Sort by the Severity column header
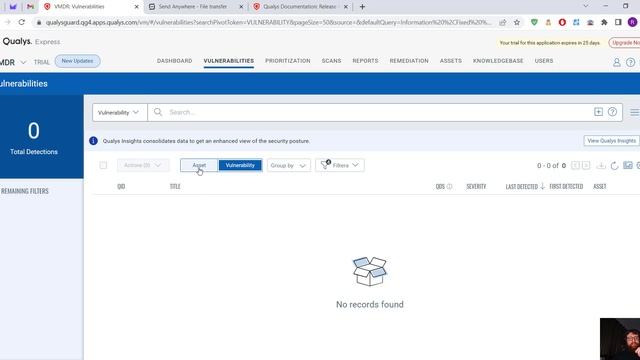This screenshot has height=360, width=640. [x=476, y=187]
